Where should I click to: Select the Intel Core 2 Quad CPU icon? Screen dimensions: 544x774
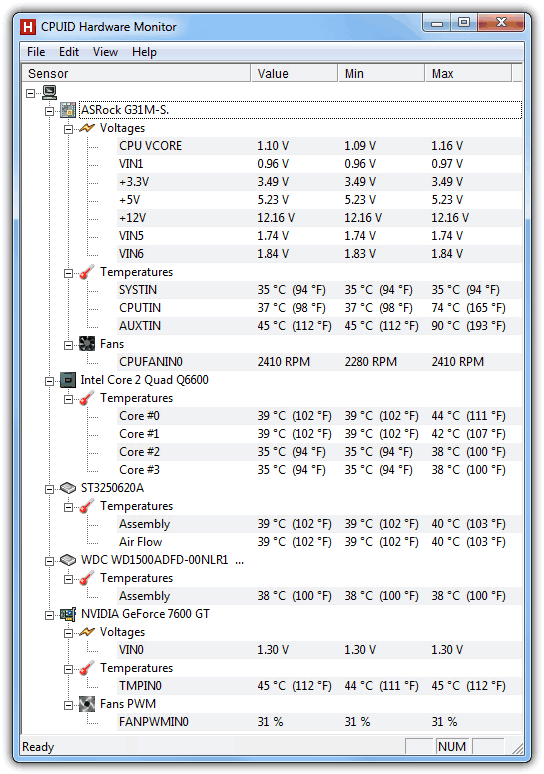(x=68, y=380)
